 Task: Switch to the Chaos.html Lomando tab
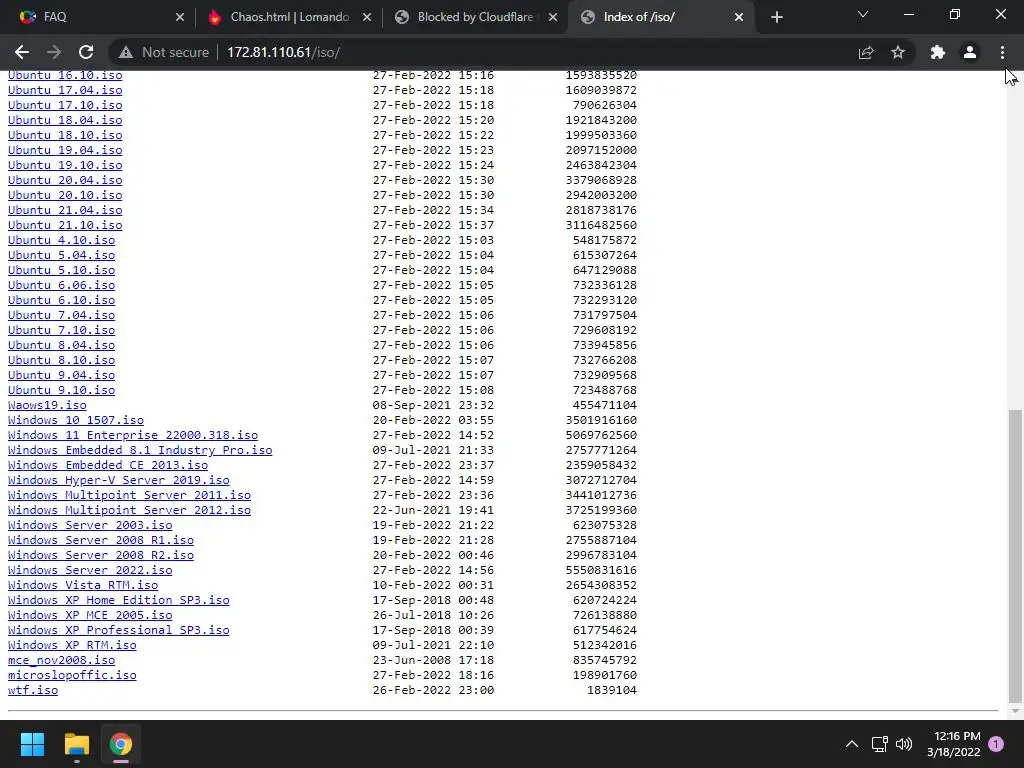(289, 17)
